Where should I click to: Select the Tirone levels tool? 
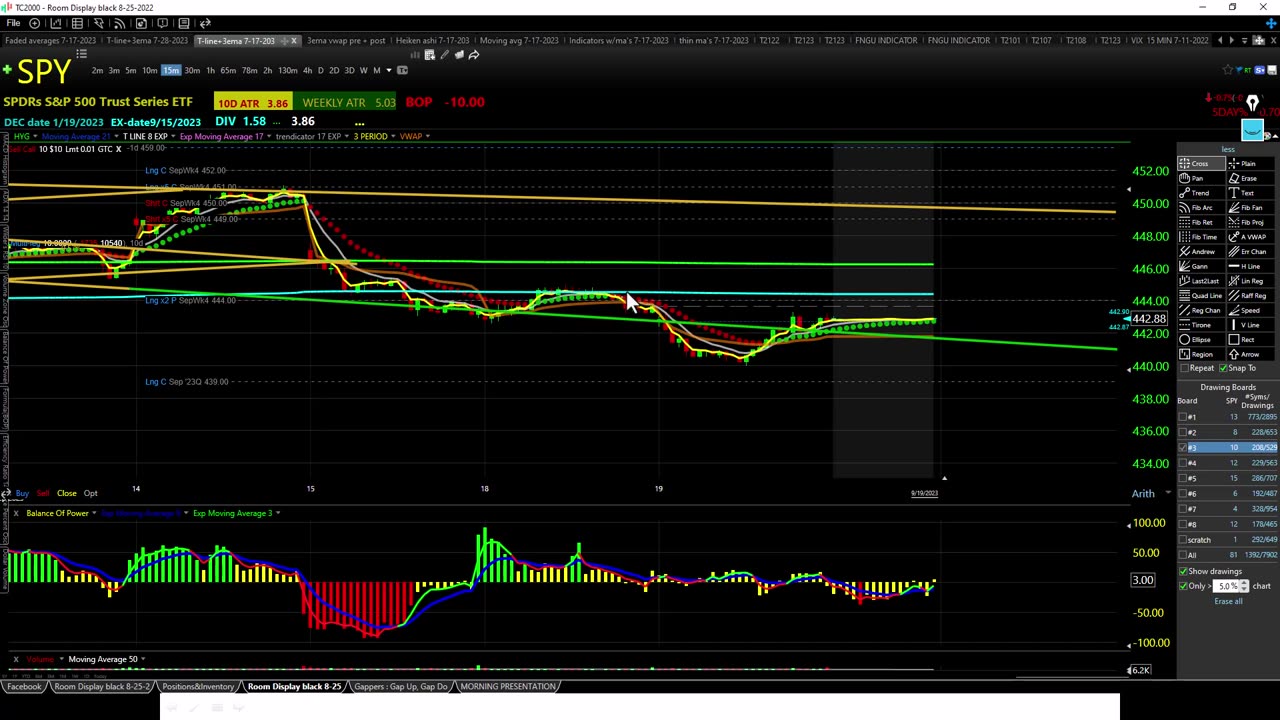point(1201,325)
